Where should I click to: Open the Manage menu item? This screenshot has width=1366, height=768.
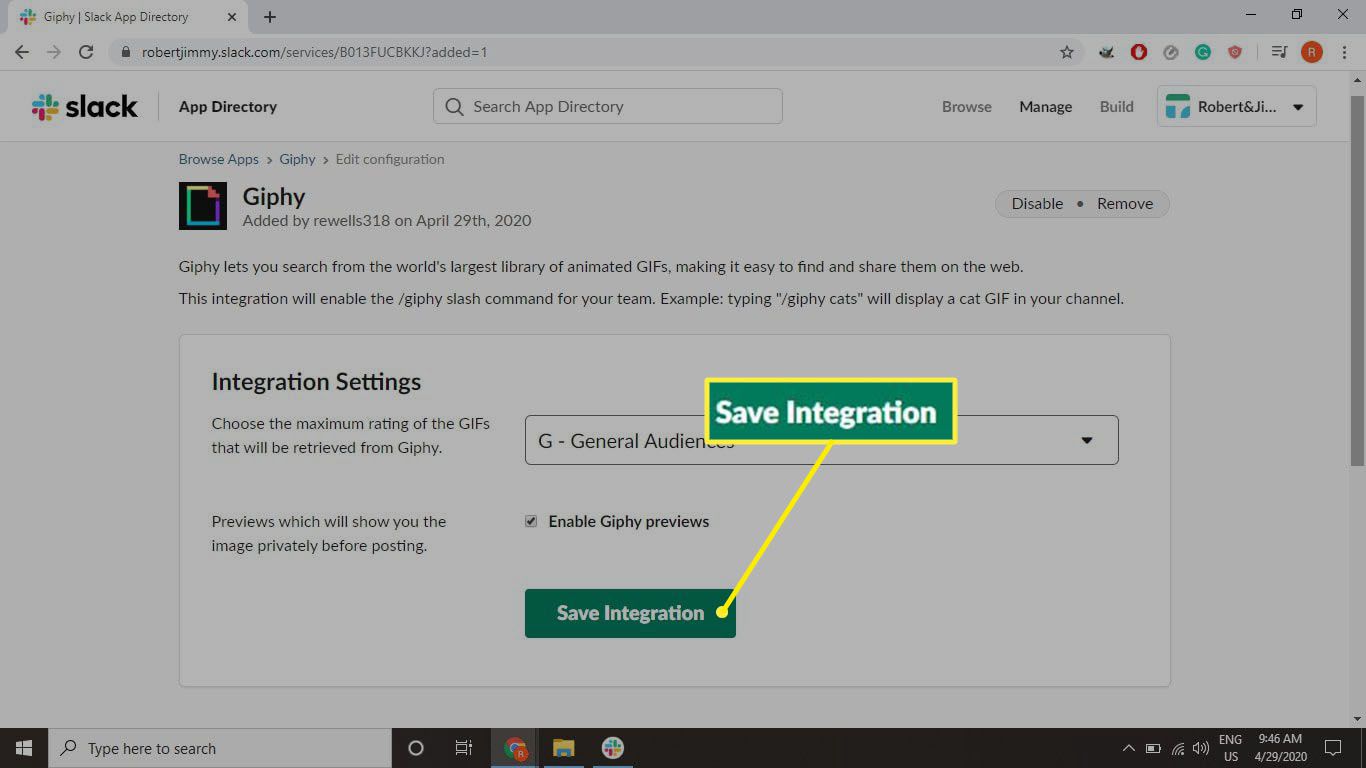(1045, 107)
